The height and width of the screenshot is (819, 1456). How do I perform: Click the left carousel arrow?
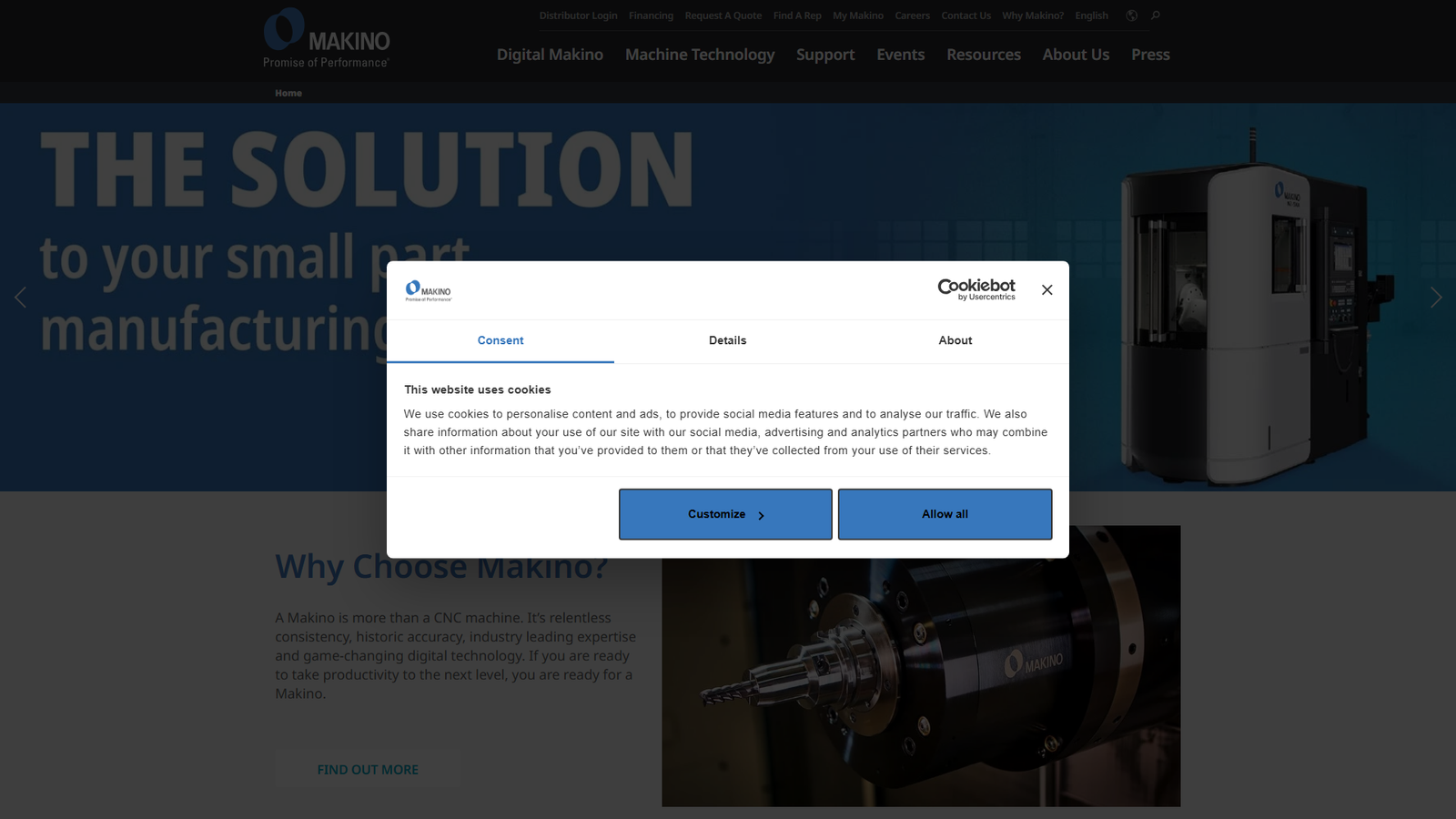(20, 298)
